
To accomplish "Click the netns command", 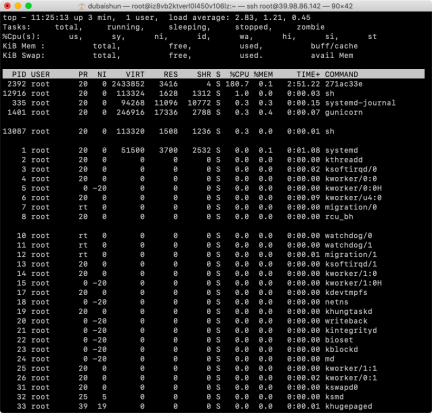I will pos(337,302).
